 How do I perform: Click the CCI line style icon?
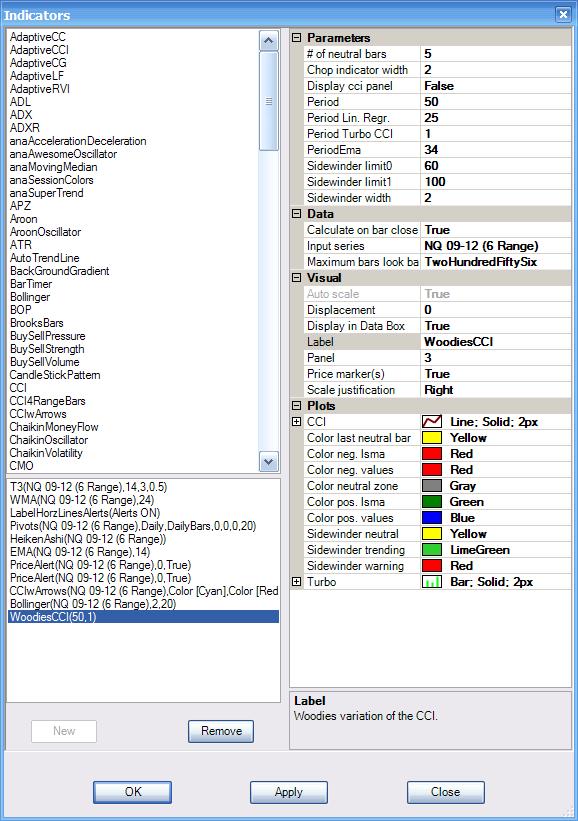[x=432, y=421]
